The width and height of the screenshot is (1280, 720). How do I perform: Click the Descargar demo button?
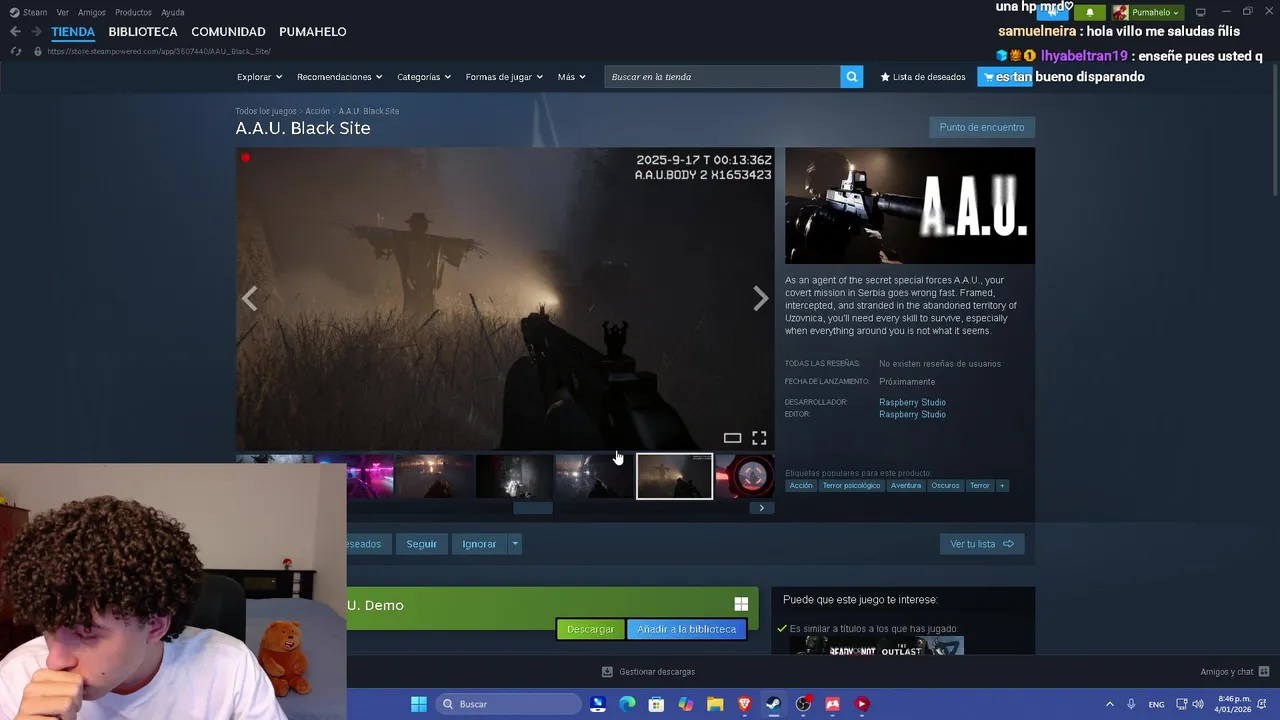[590, 629]
